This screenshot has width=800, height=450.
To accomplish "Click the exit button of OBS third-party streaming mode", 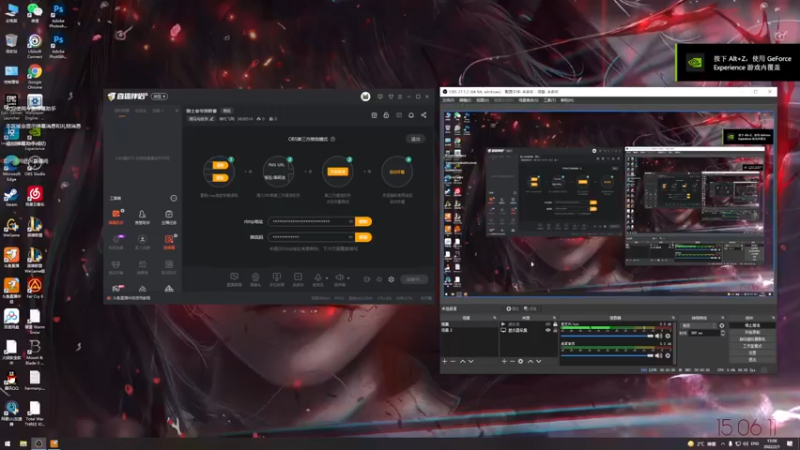I will tap(415, 139).
